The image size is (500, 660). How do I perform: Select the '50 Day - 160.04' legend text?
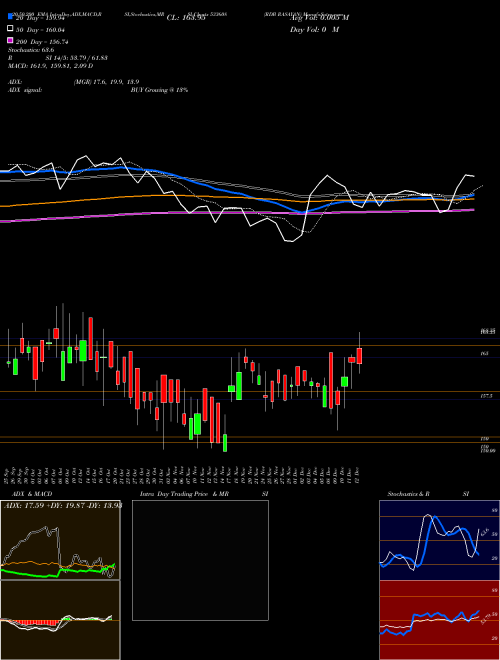(x=40, y=30)
